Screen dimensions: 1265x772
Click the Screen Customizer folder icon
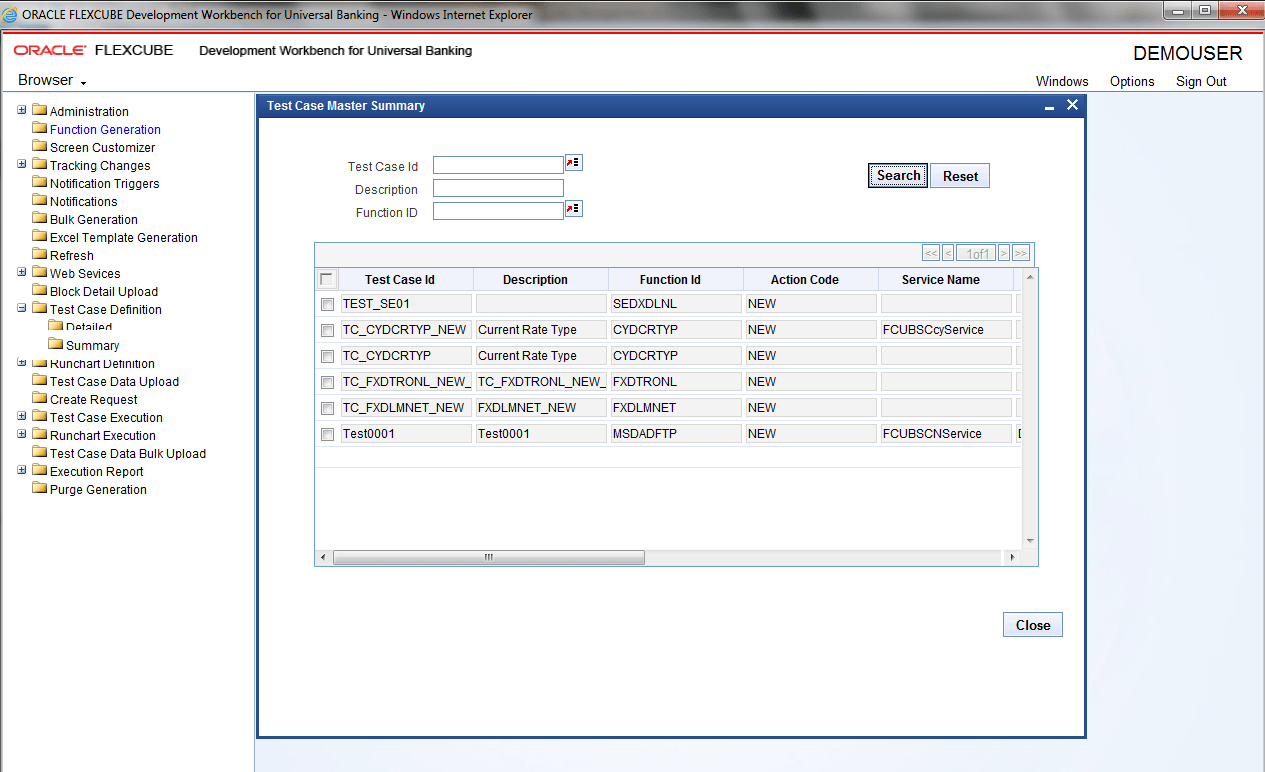[40, 146]
